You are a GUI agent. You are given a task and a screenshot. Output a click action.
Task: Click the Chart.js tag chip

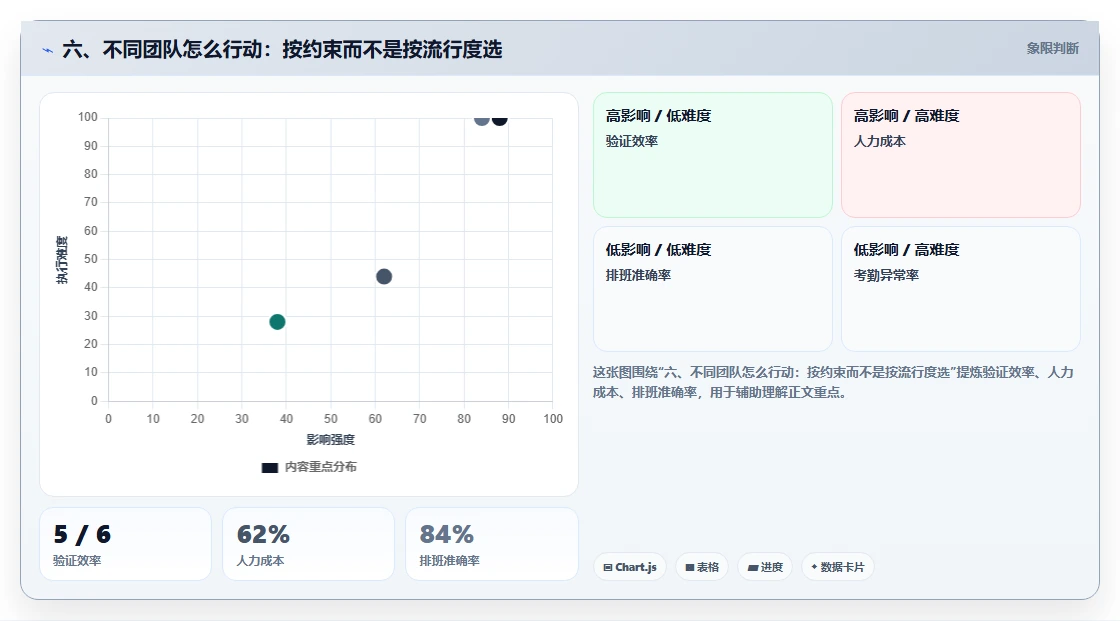click(x=630, y=567)
